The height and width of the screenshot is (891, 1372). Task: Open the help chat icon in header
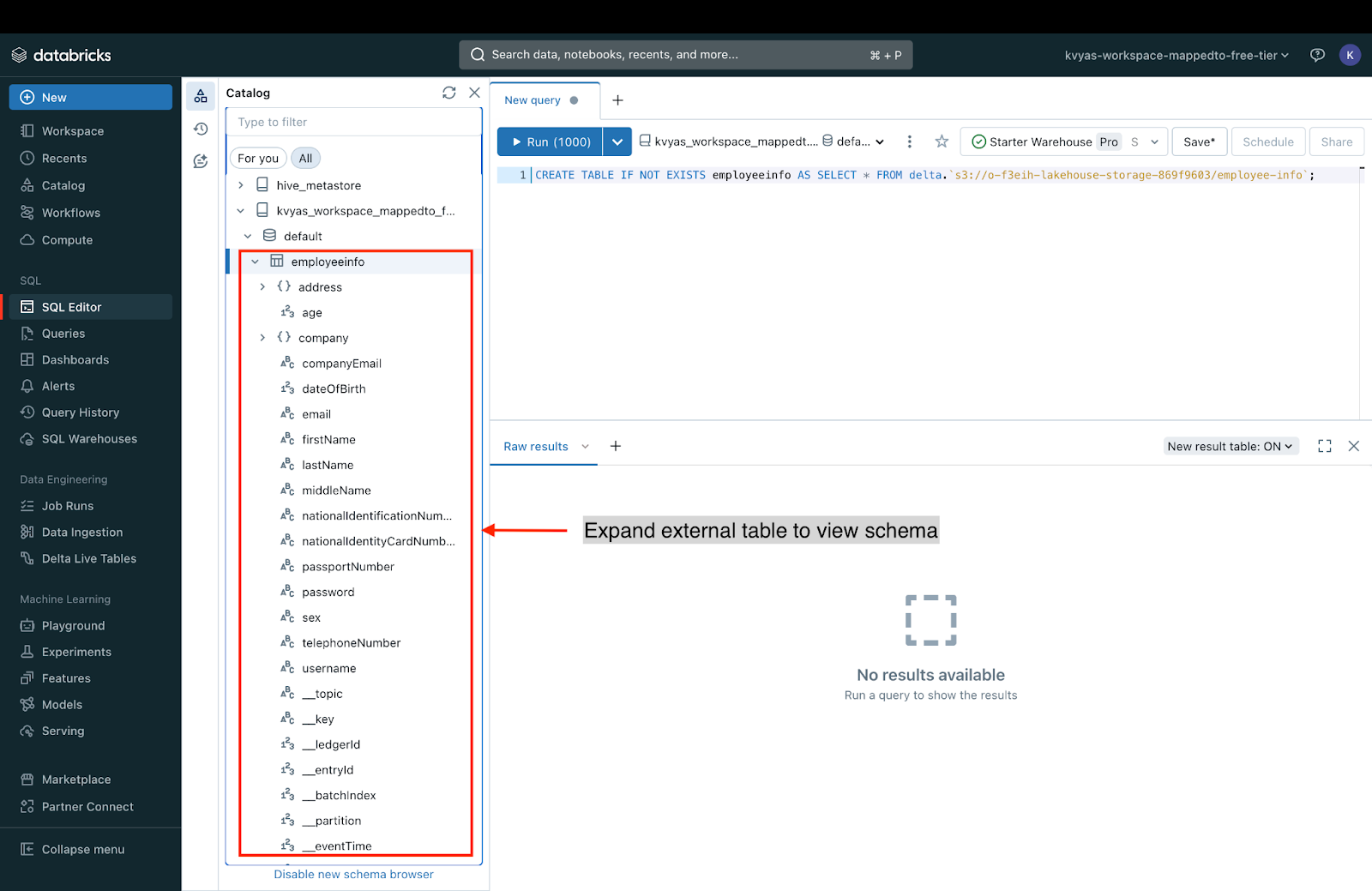click(x=1317, y=55)
